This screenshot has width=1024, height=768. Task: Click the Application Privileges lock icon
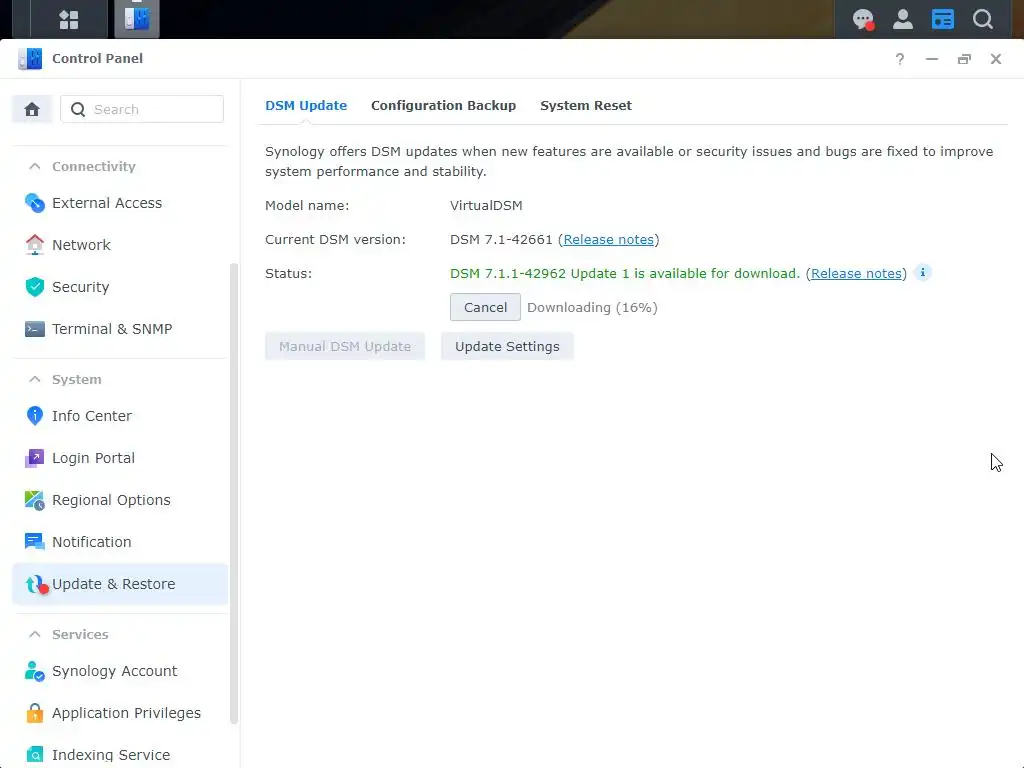35,712
